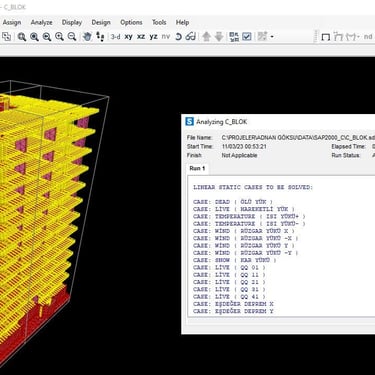Screen dimensions: 375x375
Task: Open the Display menu
Action: (72, 22)
